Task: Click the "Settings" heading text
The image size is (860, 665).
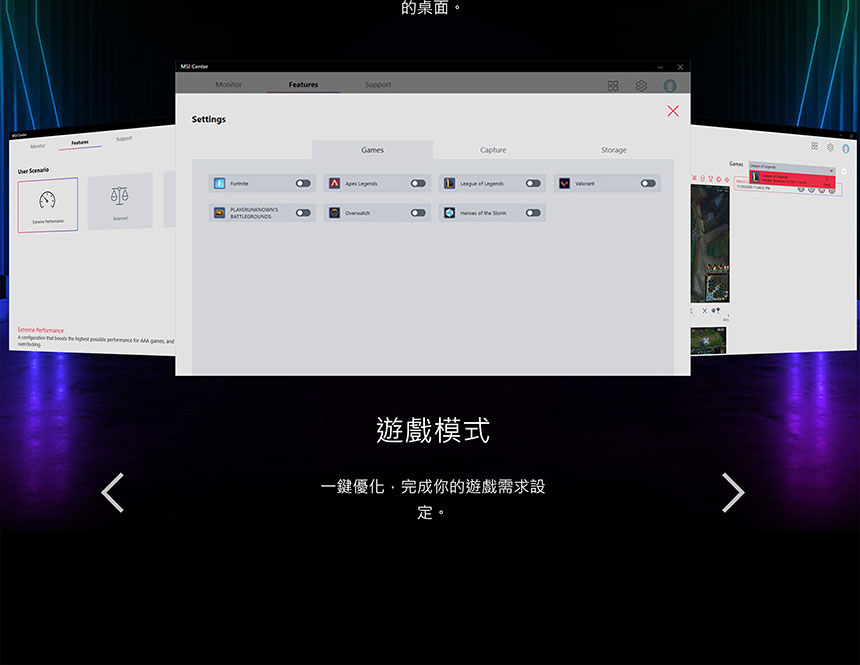Action: [208, 119]
